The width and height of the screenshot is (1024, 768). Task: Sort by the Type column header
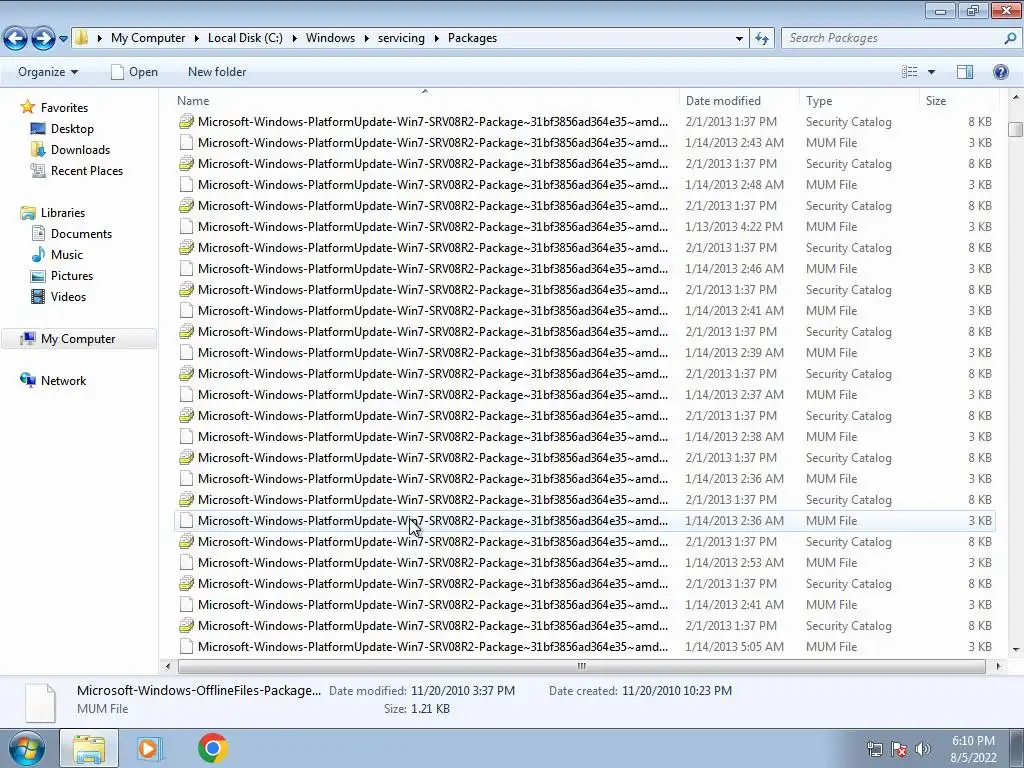859,101
